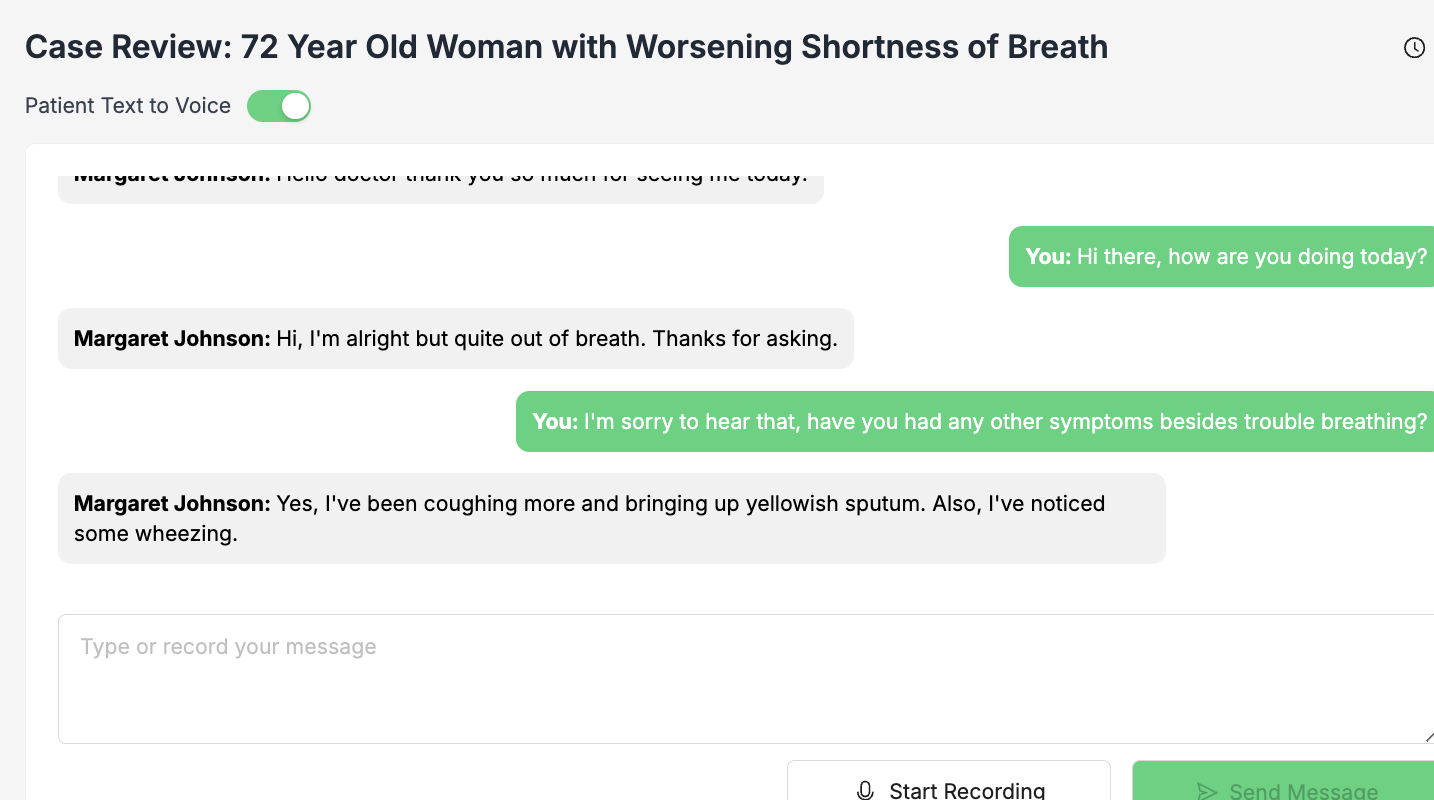Click the clock timer icon
This screenshot has height=800, width=1434.
click(1414, 47)
